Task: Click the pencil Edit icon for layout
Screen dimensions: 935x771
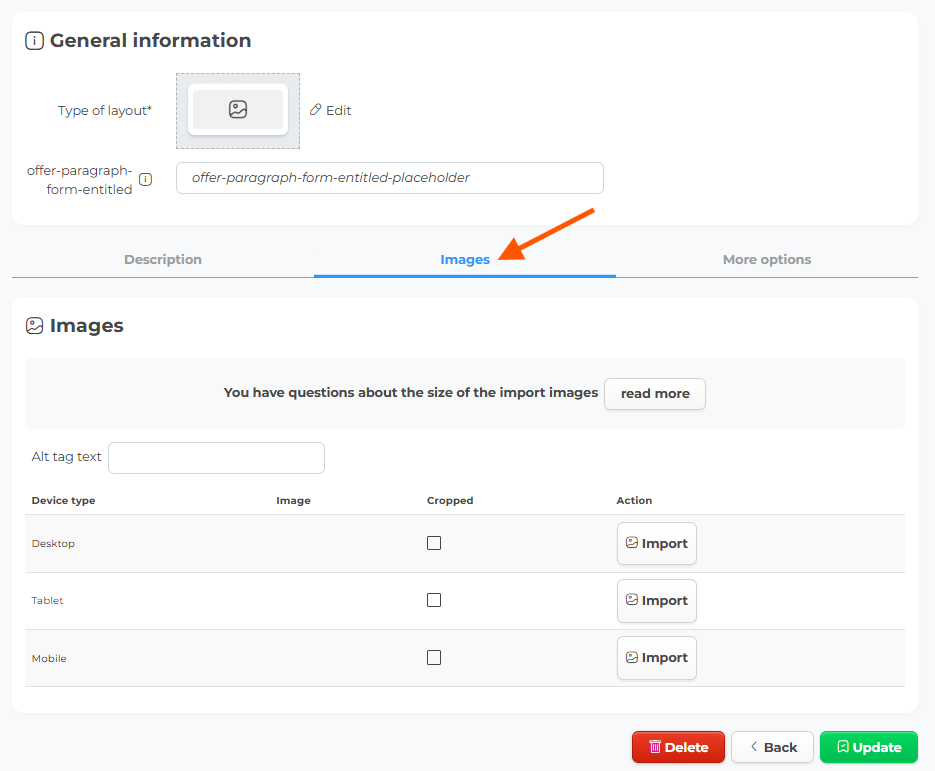Action: click(x=315, y=110)
